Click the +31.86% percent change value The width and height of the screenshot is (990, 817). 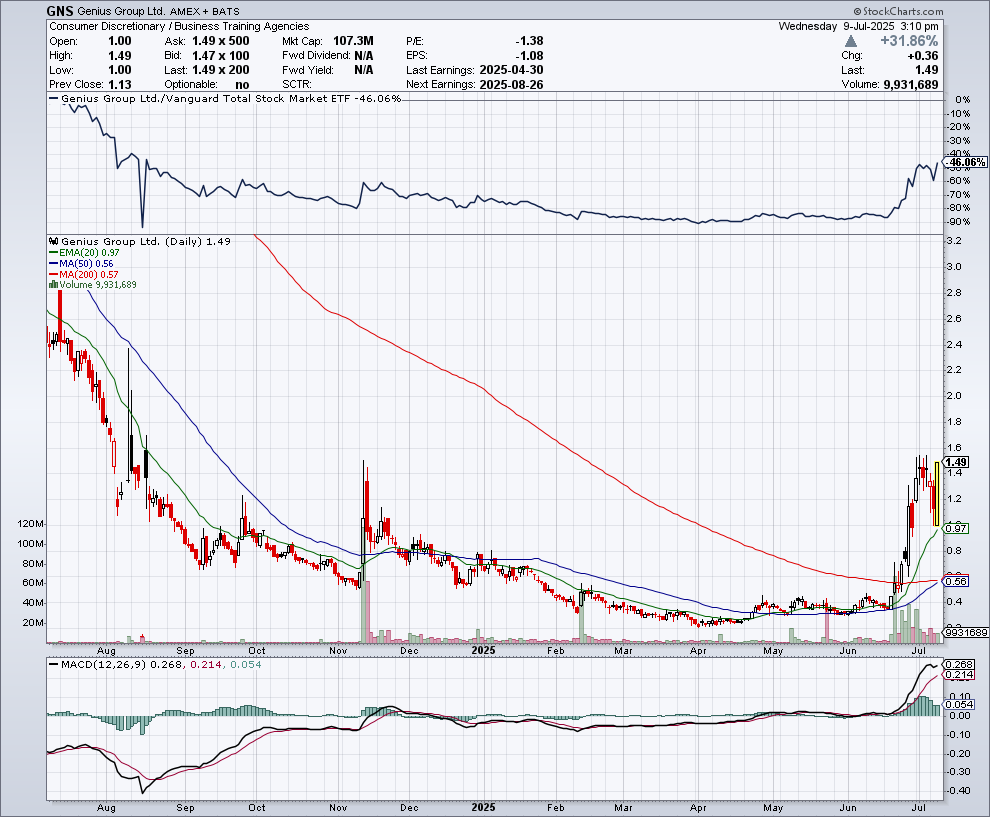point(909,41)
